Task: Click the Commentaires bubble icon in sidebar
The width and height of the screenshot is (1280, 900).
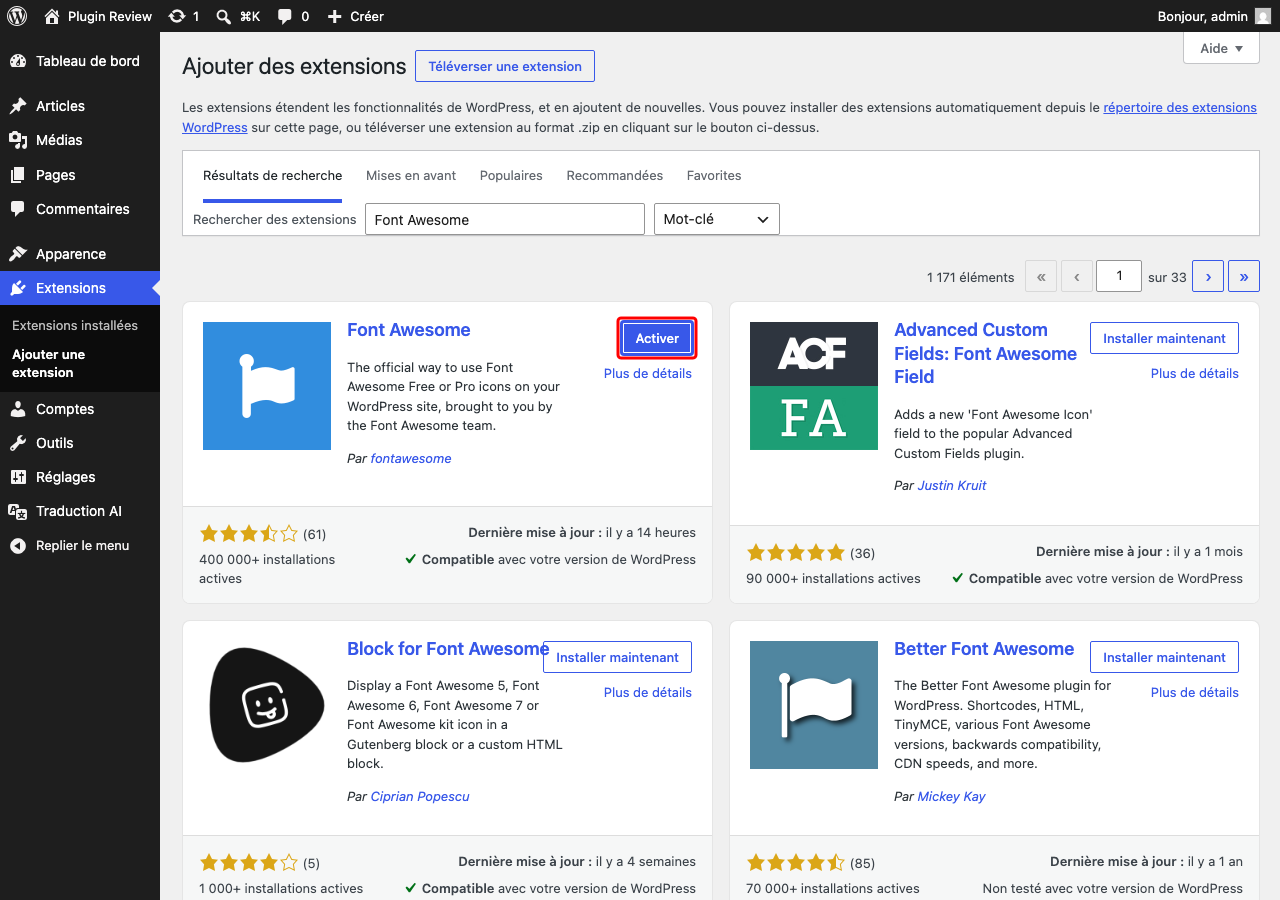Action: pos(18,209)
